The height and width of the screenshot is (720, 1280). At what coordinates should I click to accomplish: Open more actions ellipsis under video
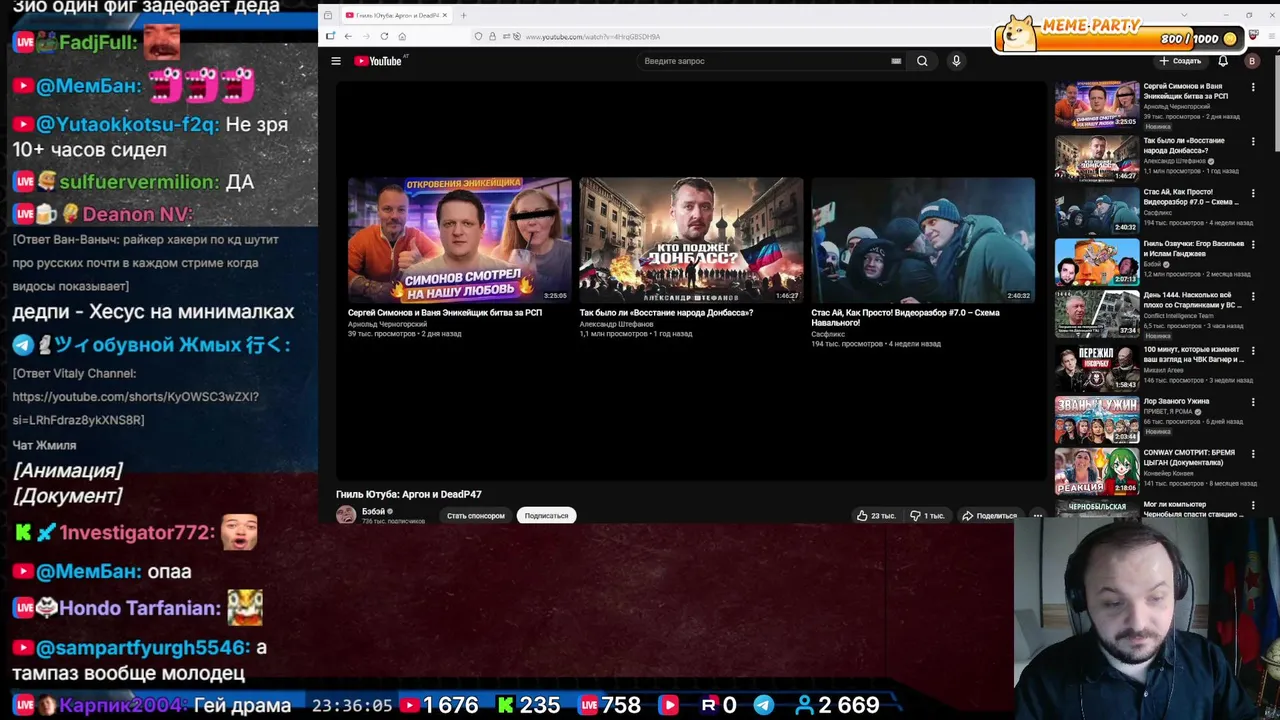coord(1037,516)
